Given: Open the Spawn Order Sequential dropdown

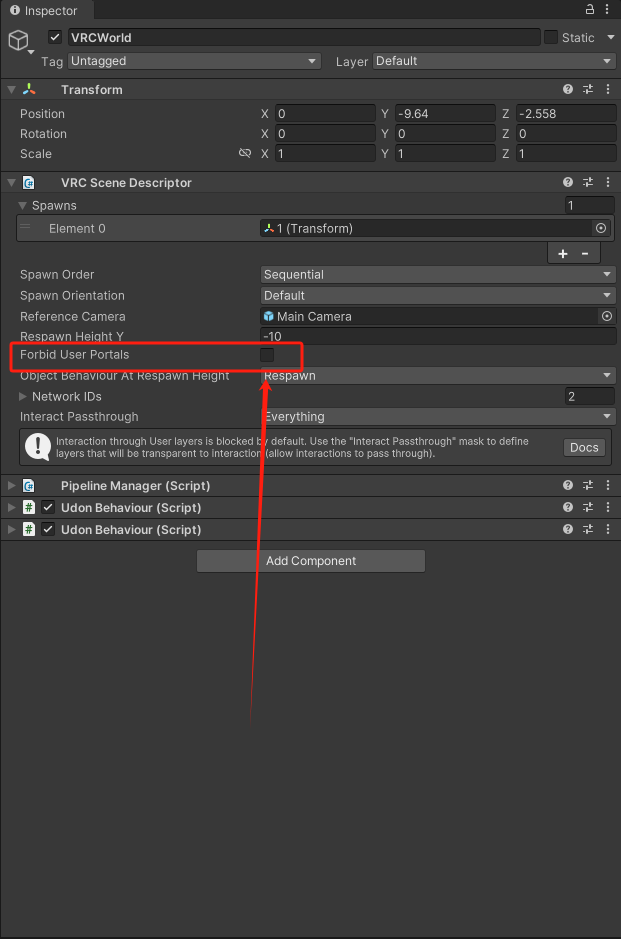Looking at the screenshot, I should [x=438, y=274].
